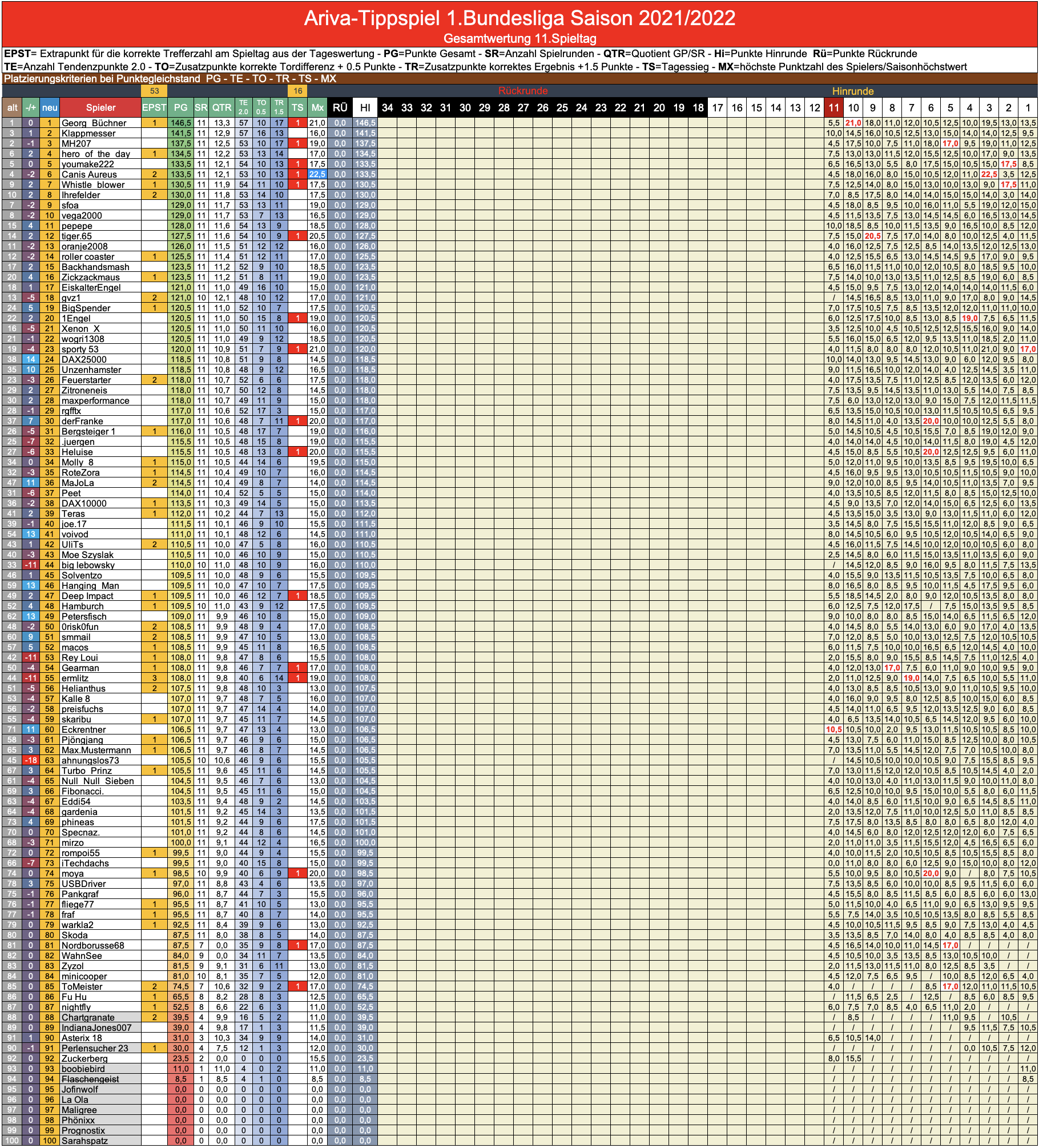Select player name 'ToMeister'
The image size is (1039, 1148).
click(82, 986)
